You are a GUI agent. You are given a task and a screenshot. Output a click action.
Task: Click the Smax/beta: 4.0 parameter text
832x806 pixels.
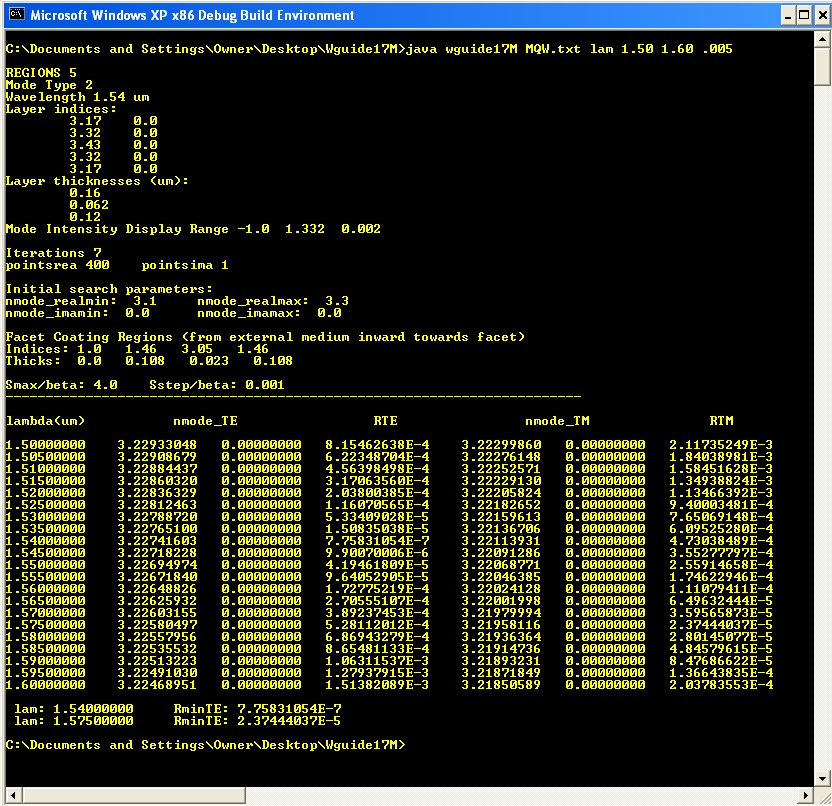tap(62, 385)
